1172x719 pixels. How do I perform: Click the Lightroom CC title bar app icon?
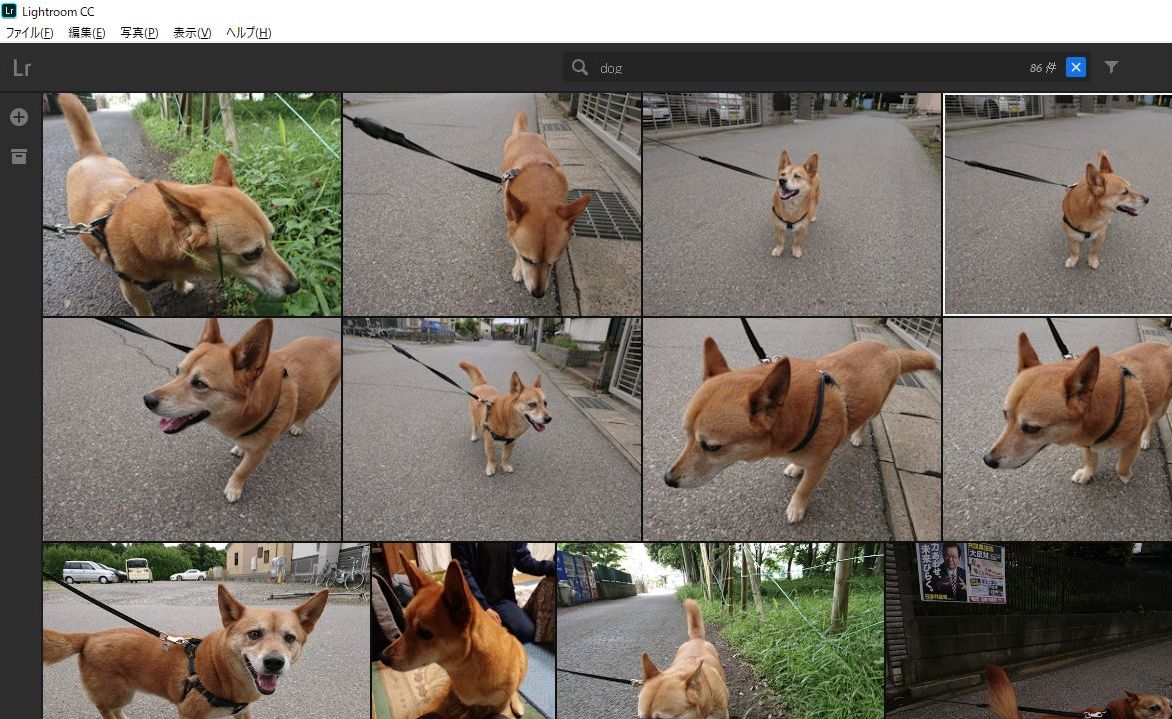pyautogui.click(x=10, y=11)
